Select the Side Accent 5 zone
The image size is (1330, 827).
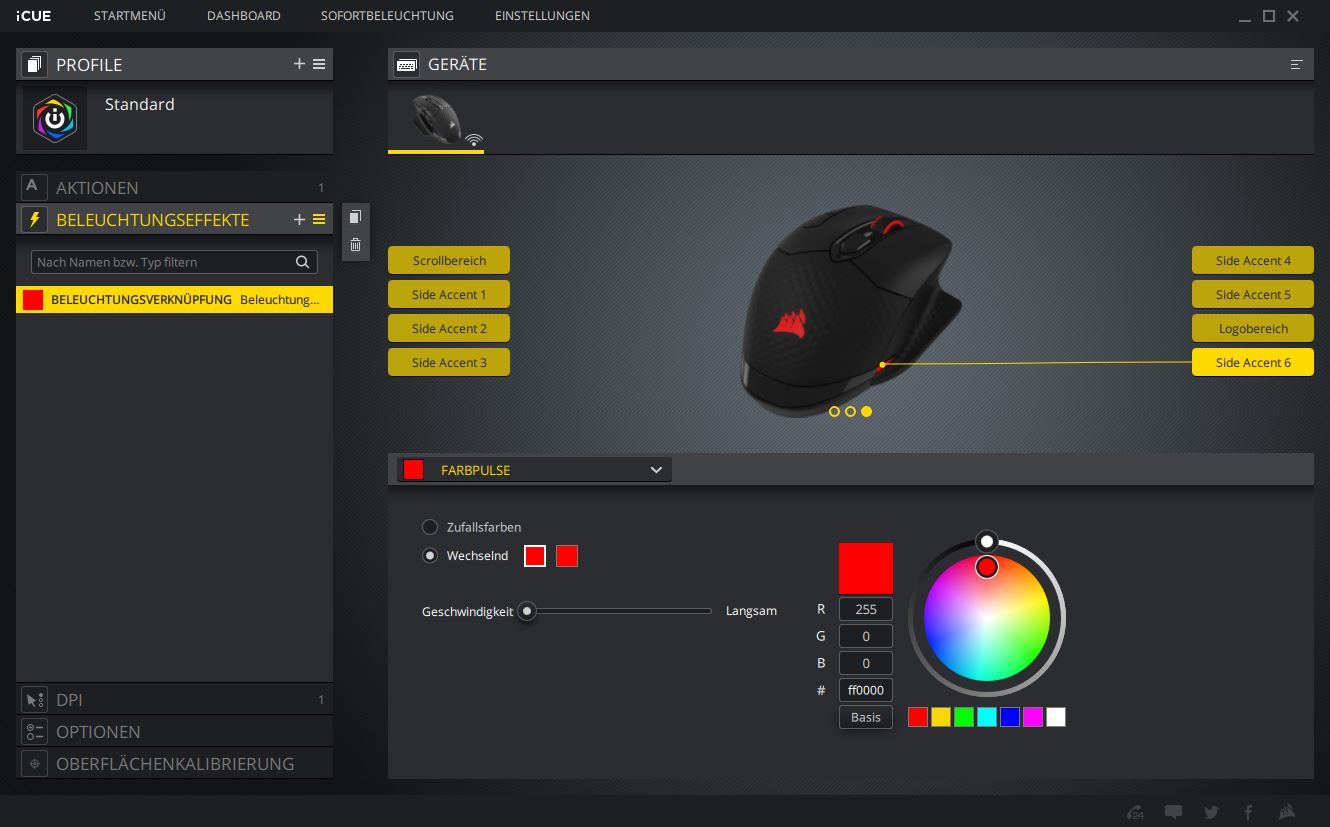click(1253, 294)
